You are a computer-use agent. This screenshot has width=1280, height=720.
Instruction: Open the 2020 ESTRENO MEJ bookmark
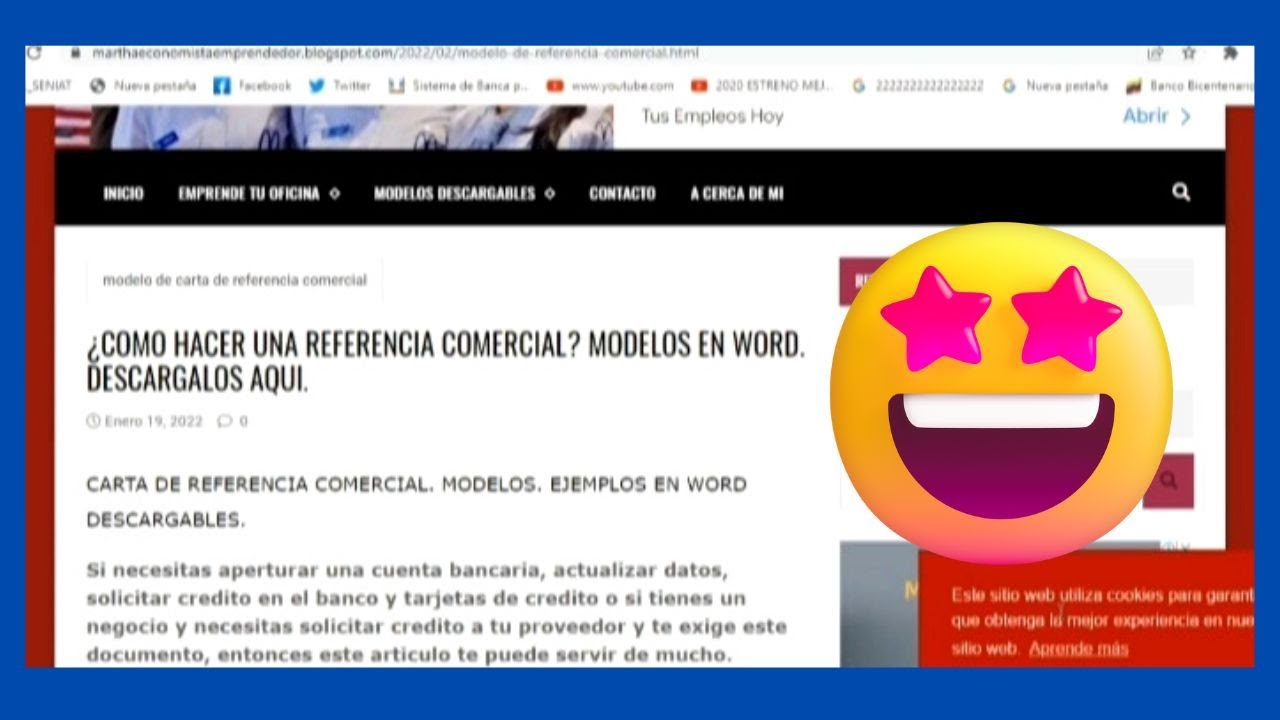tap(762, 86)
